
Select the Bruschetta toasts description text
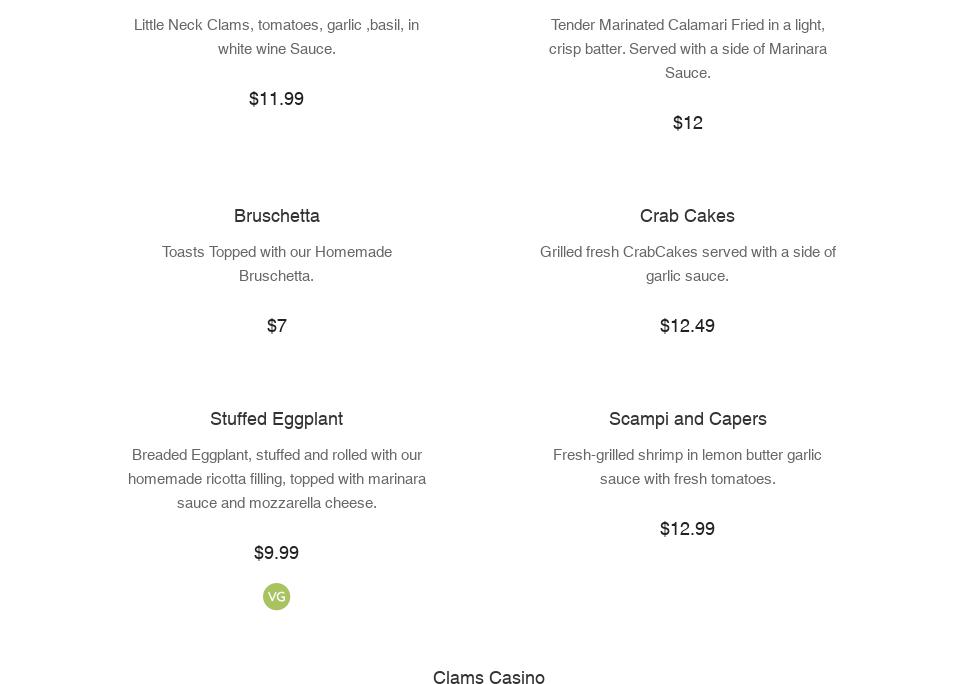[x=277, y=264]
